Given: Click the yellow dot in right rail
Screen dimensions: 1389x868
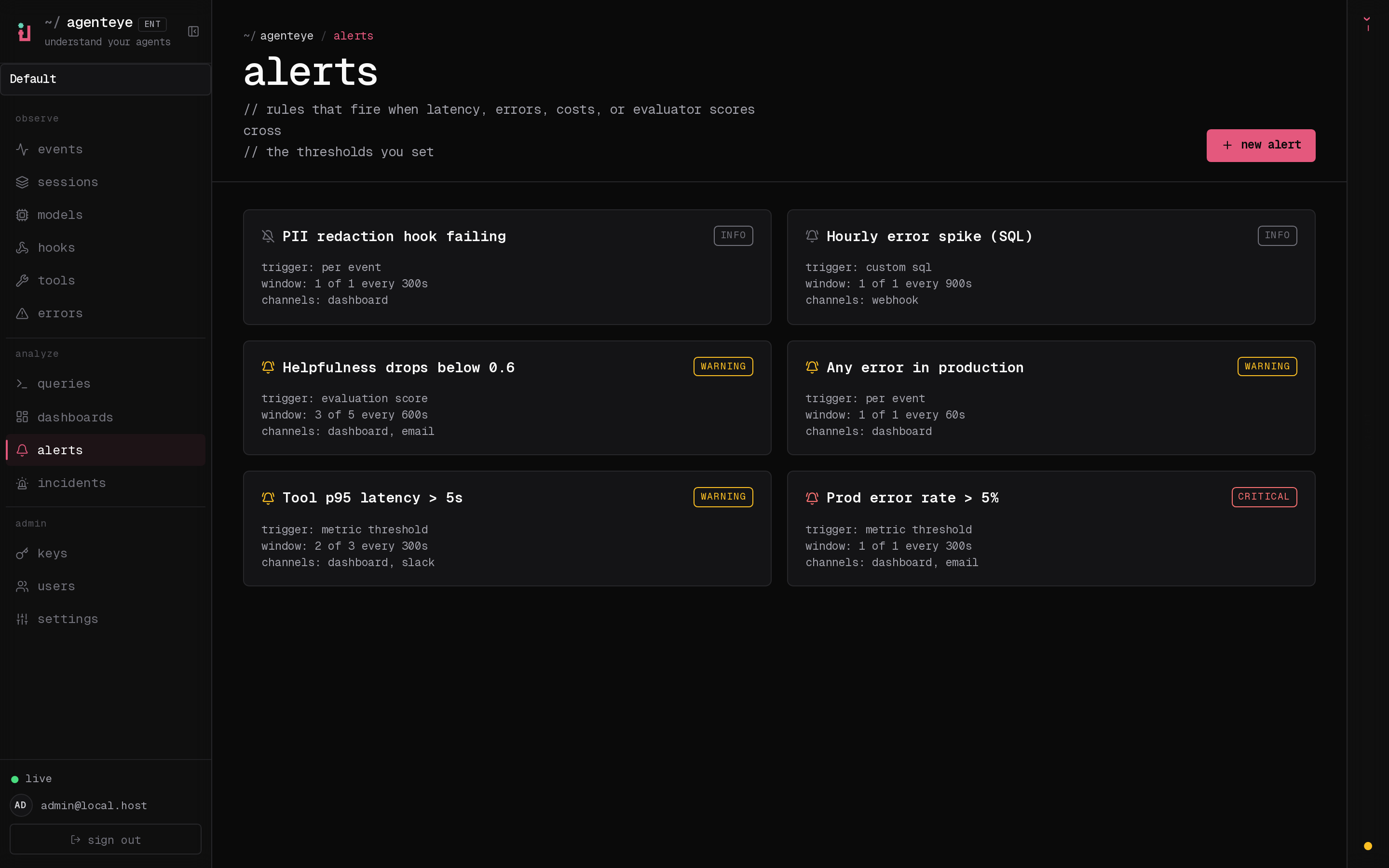Looking at the screenshot, I should 1368,846.
